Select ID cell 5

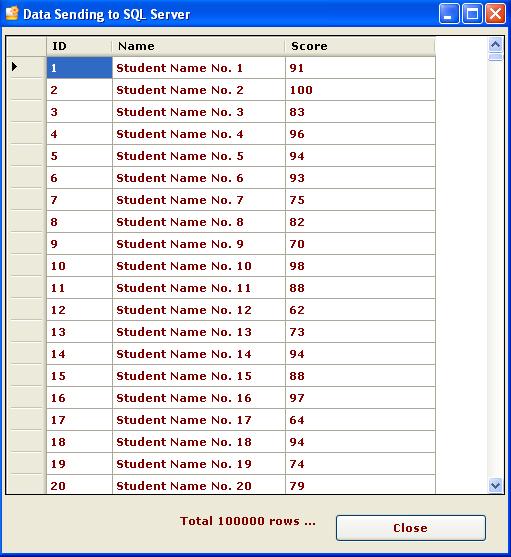click(x=79, y=156)
